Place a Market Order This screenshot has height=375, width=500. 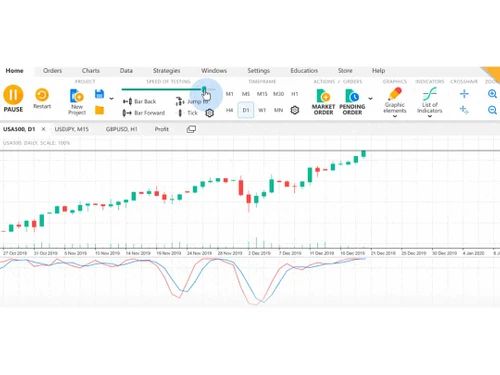[x=323, y=102]
